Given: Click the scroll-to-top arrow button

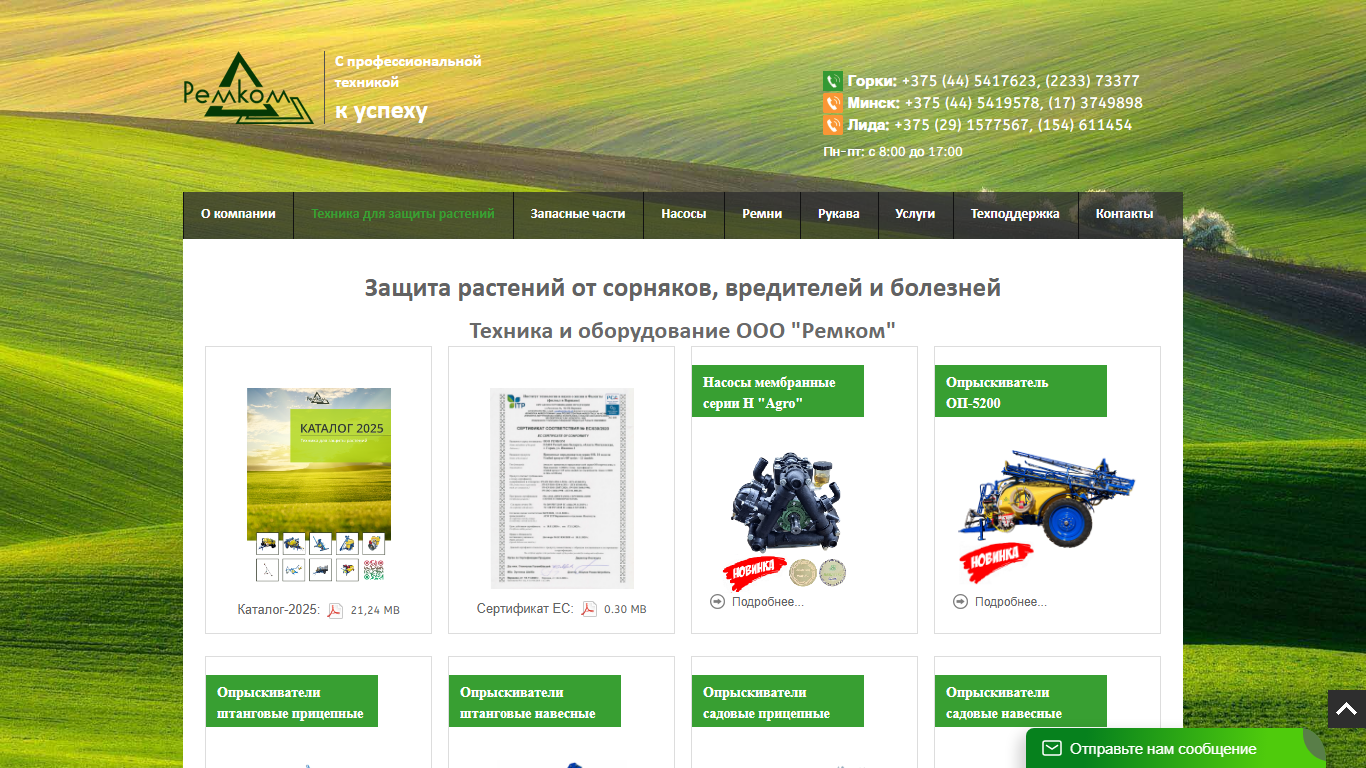Looking at the screenshot, I should coord(1347,709).
